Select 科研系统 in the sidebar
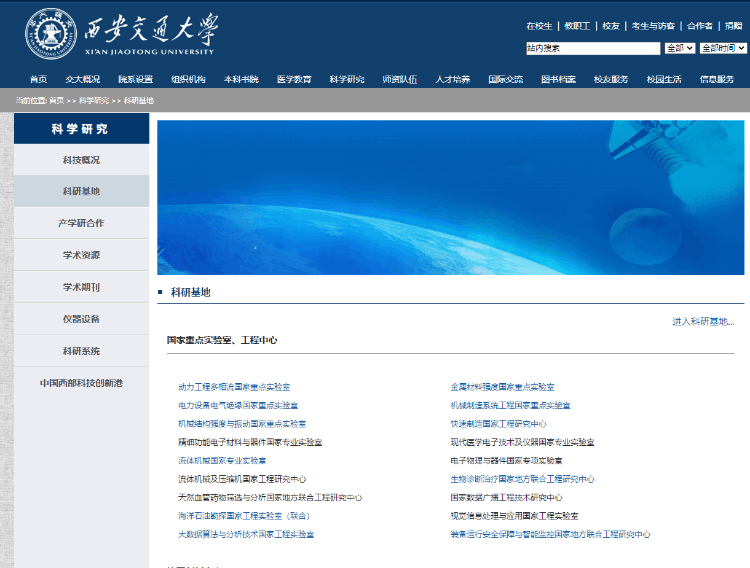 (x=81, y=351)
